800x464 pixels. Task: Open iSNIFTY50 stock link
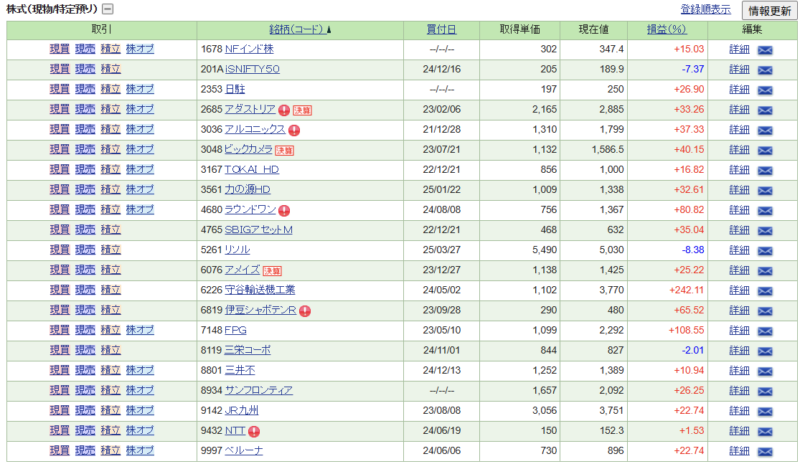252,69
